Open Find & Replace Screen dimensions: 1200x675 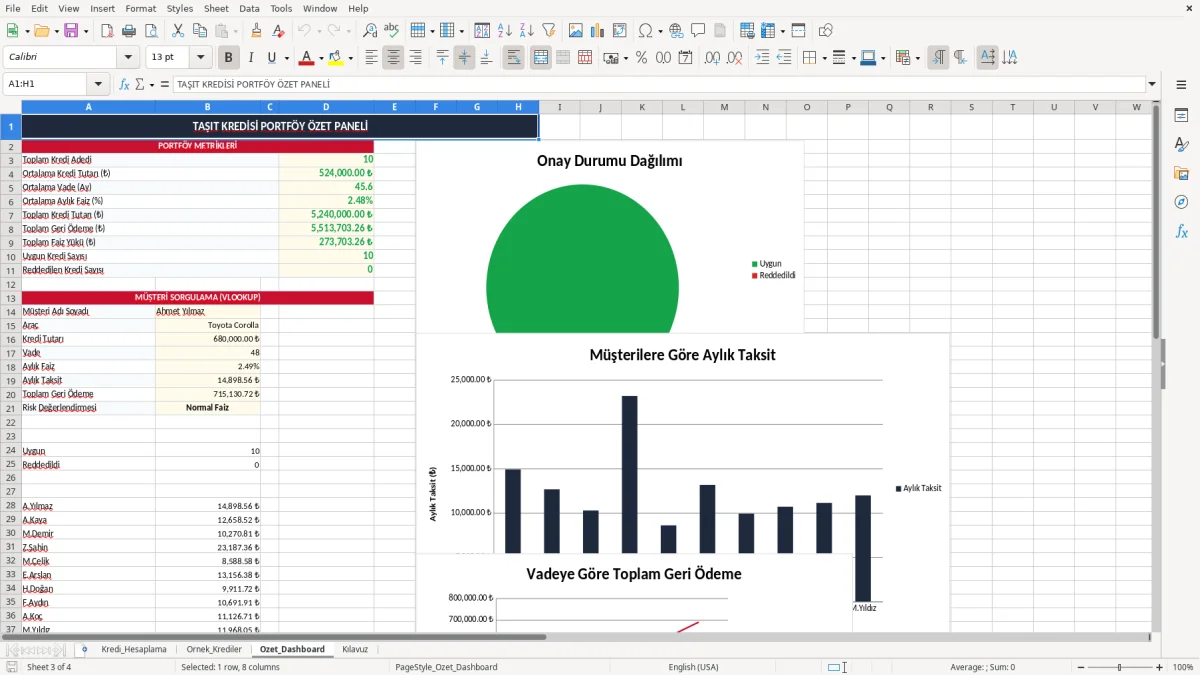pos(370,31)
